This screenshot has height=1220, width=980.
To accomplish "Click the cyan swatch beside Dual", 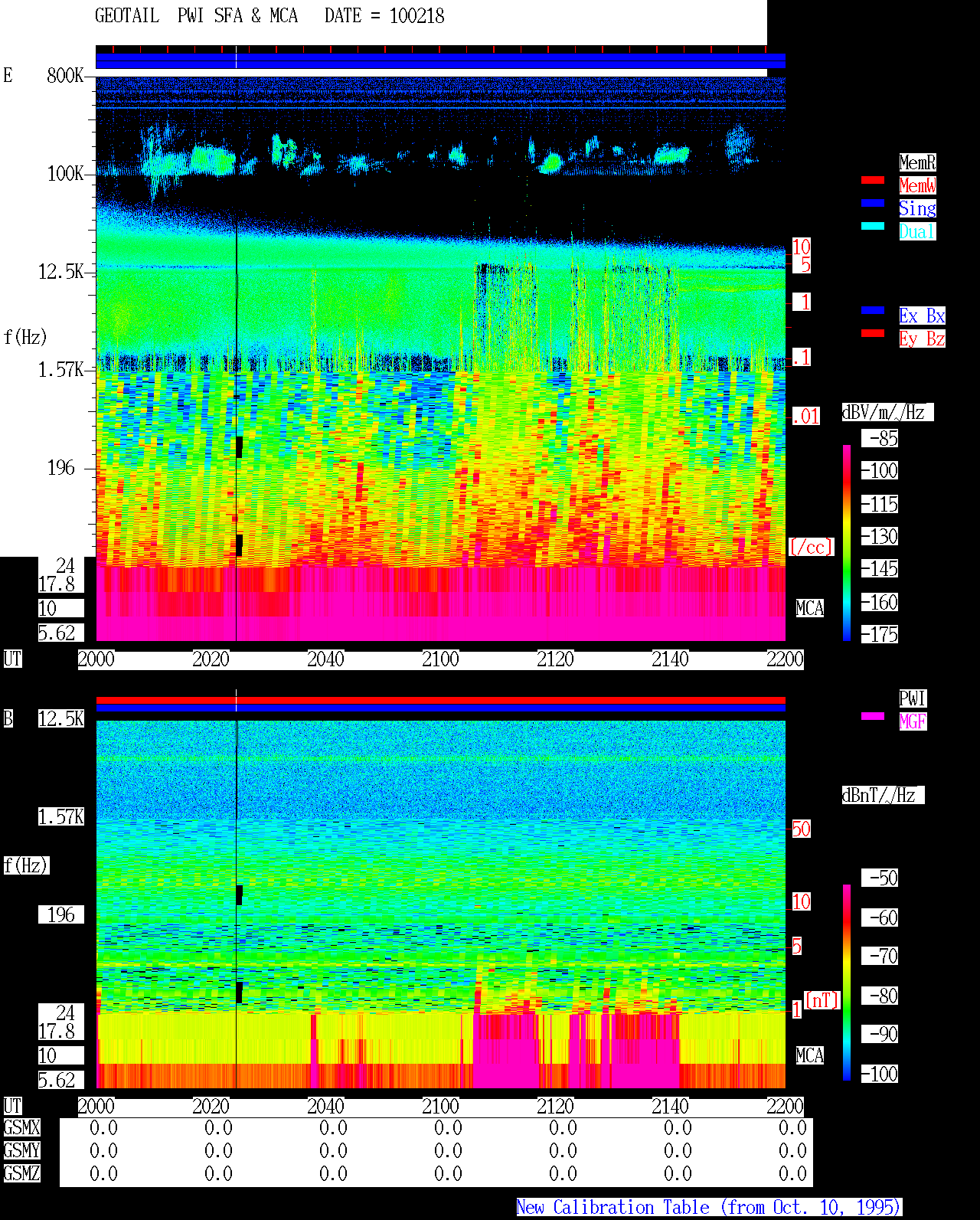I will [873, 226].
